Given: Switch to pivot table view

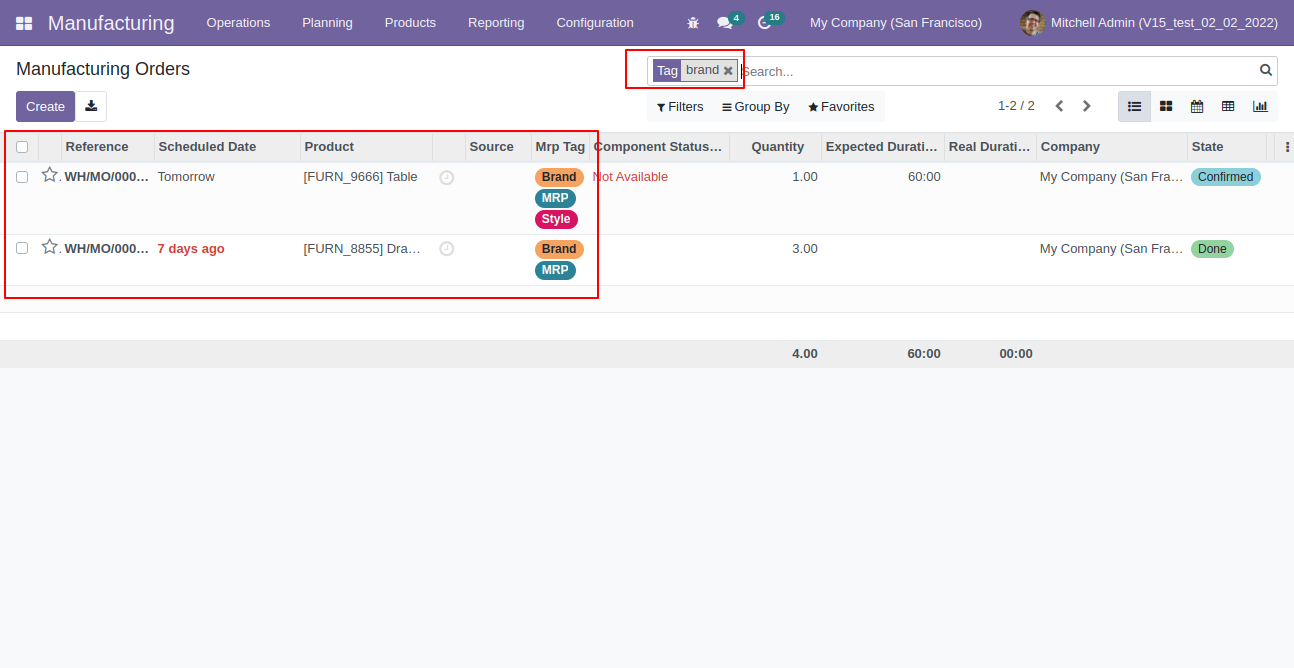Looking at the screenshot, I should 1228,106.
